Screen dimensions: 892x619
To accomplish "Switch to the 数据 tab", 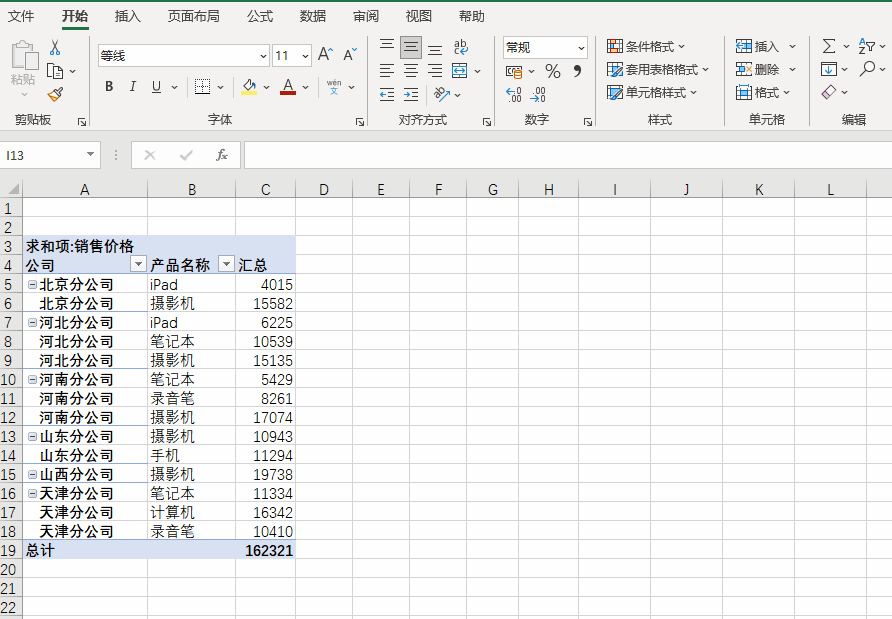I will click(313, 16).
